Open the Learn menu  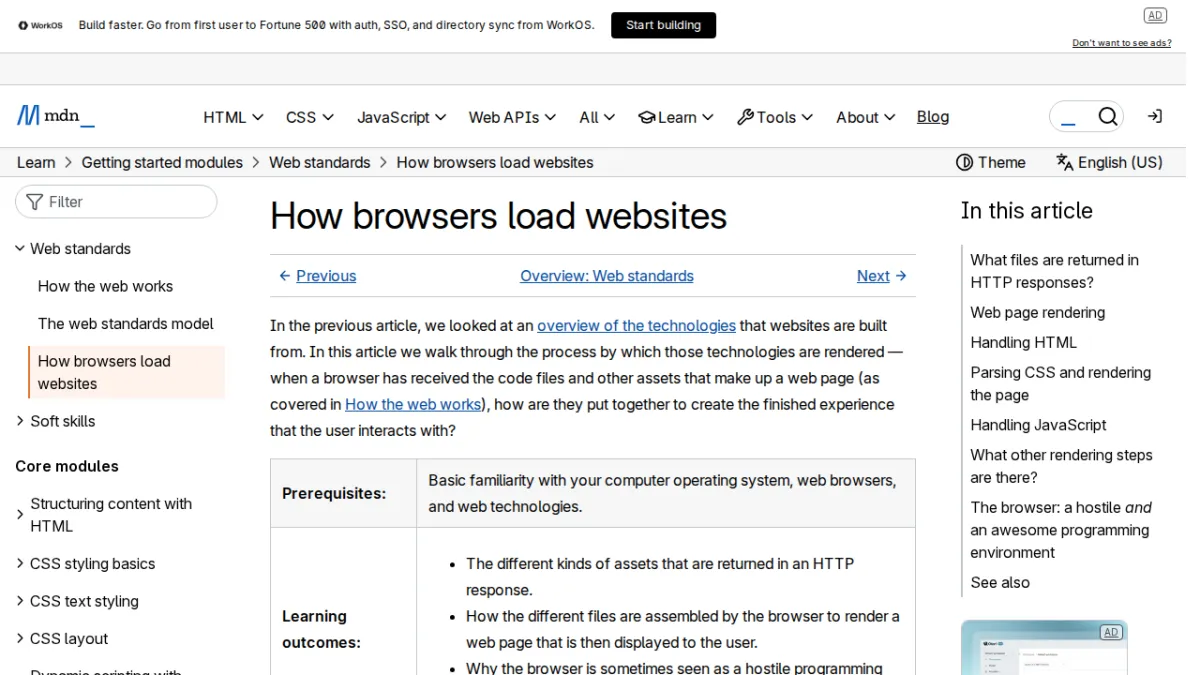[x=676, y=117]
